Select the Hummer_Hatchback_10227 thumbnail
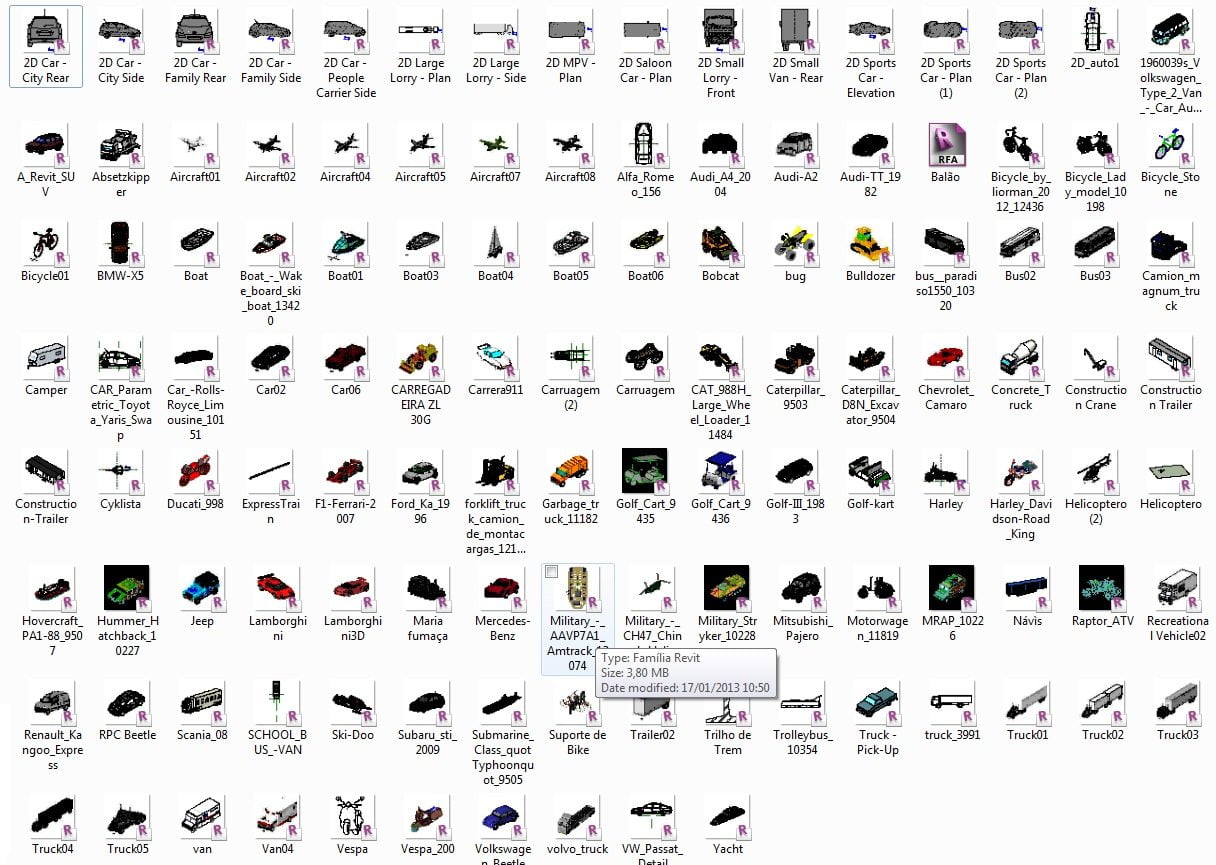 pyautogui.click(x=127, y=588)
